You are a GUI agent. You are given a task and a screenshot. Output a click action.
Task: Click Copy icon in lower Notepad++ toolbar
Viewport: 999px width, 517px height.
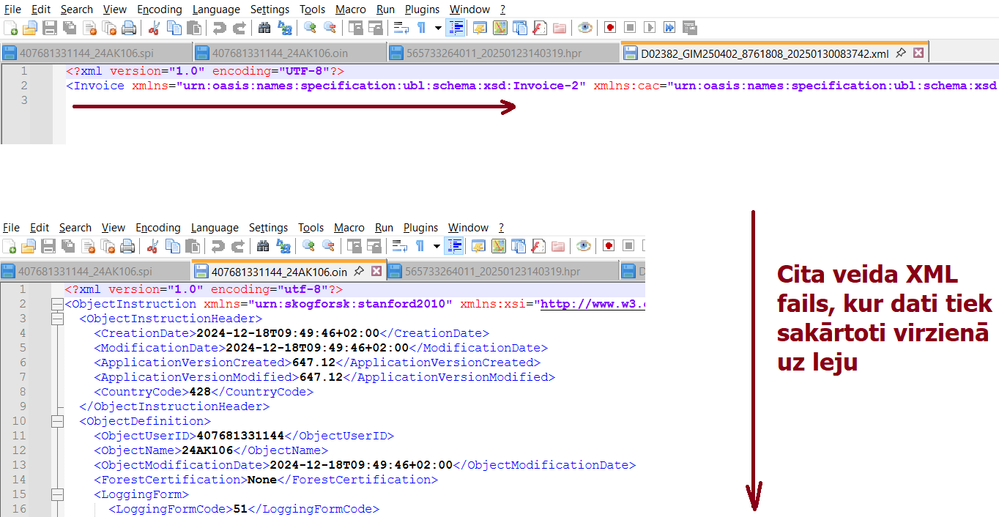coord(172,245)
